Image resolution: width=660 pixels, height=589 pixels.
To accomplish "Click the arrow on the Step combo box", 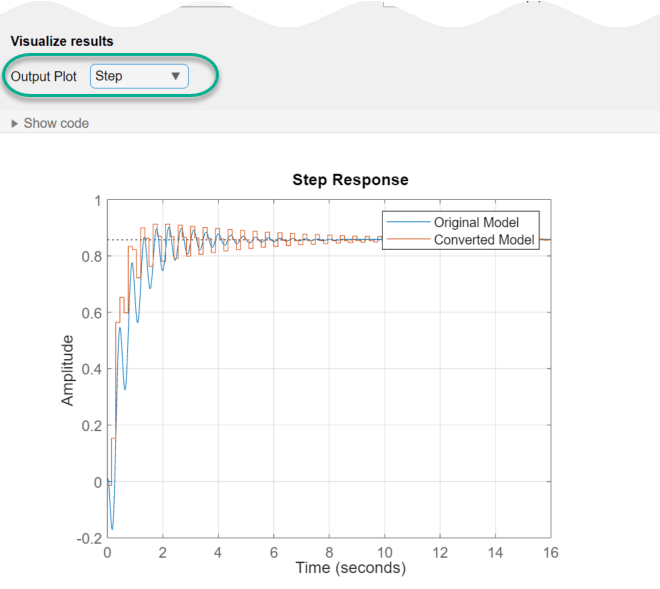I will click(175, 76).
